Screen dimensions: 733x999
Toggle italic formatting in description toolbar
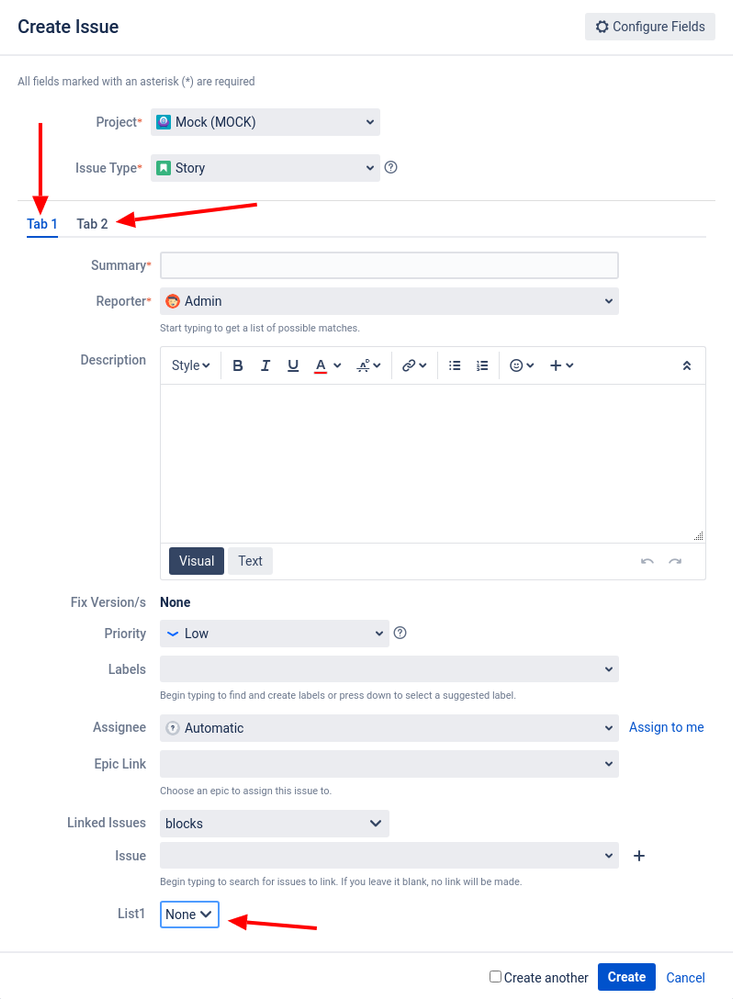(x=265, y=366)
